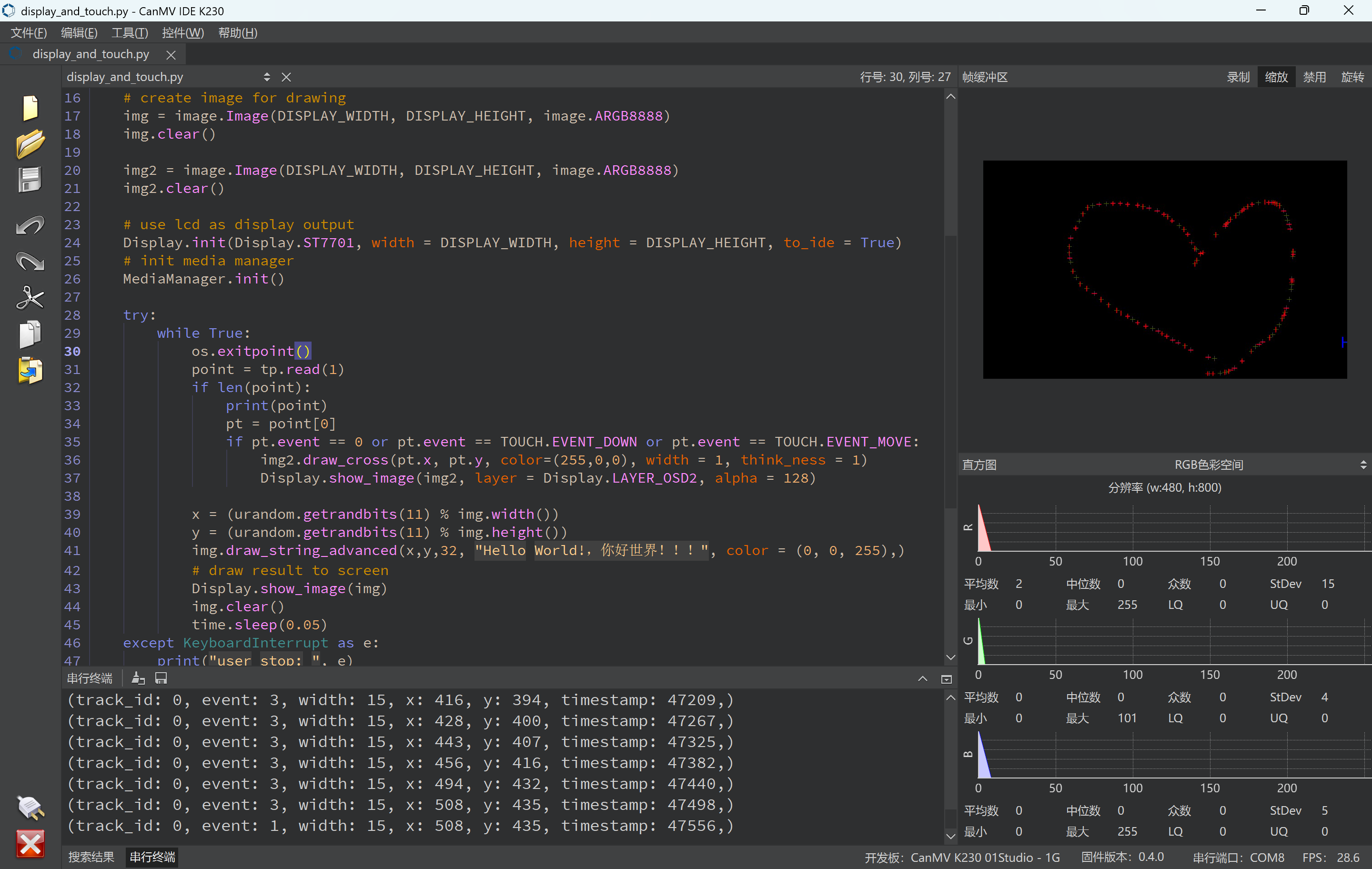Image resolution: width=1372 pixels, height=869 pixels.
Task: Collapse the serial terminal panel with chevron
Action: coord(922,679)
